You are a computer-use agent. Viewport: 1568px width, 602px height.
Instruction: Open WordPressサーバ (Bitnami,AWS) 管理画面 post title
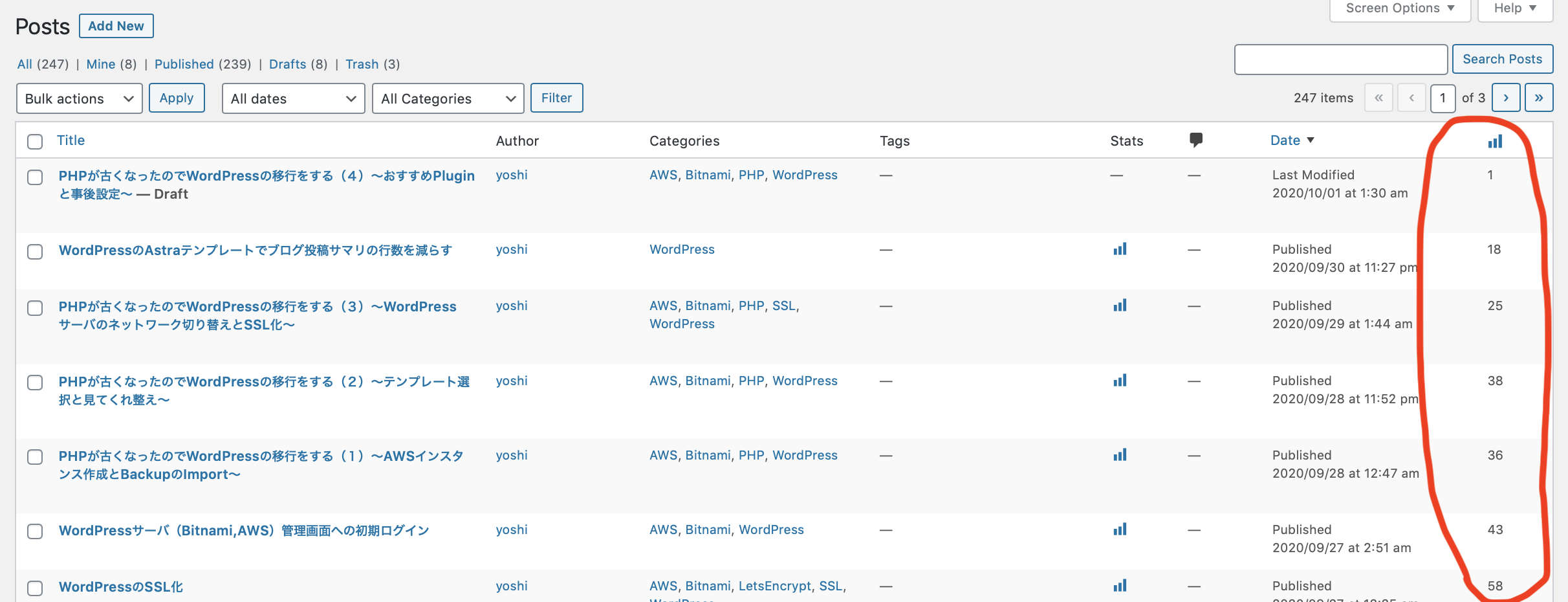pos(244,530)
